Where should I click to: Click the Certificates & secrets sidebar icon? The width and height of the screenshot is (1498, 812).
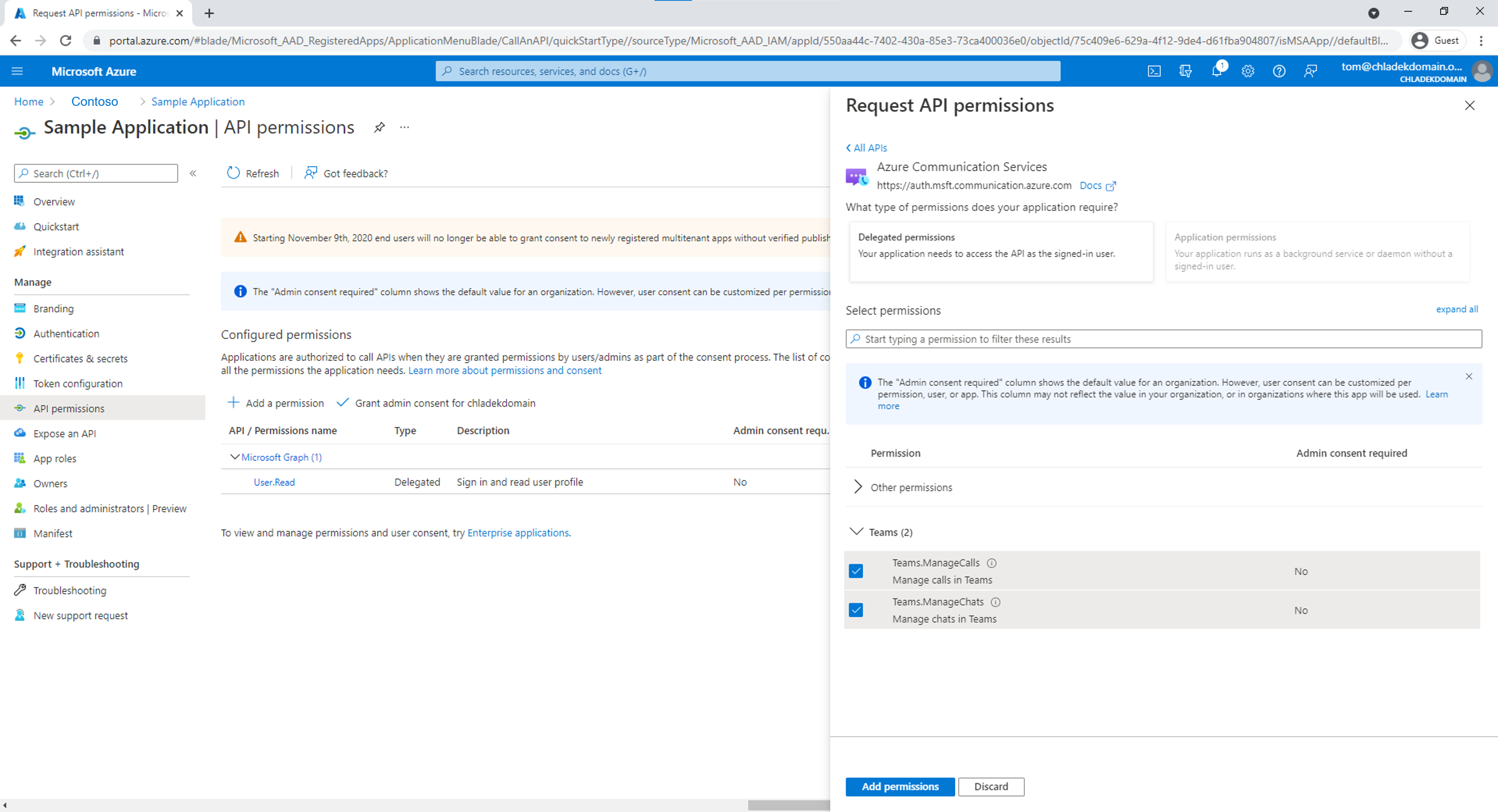[19, 358]
